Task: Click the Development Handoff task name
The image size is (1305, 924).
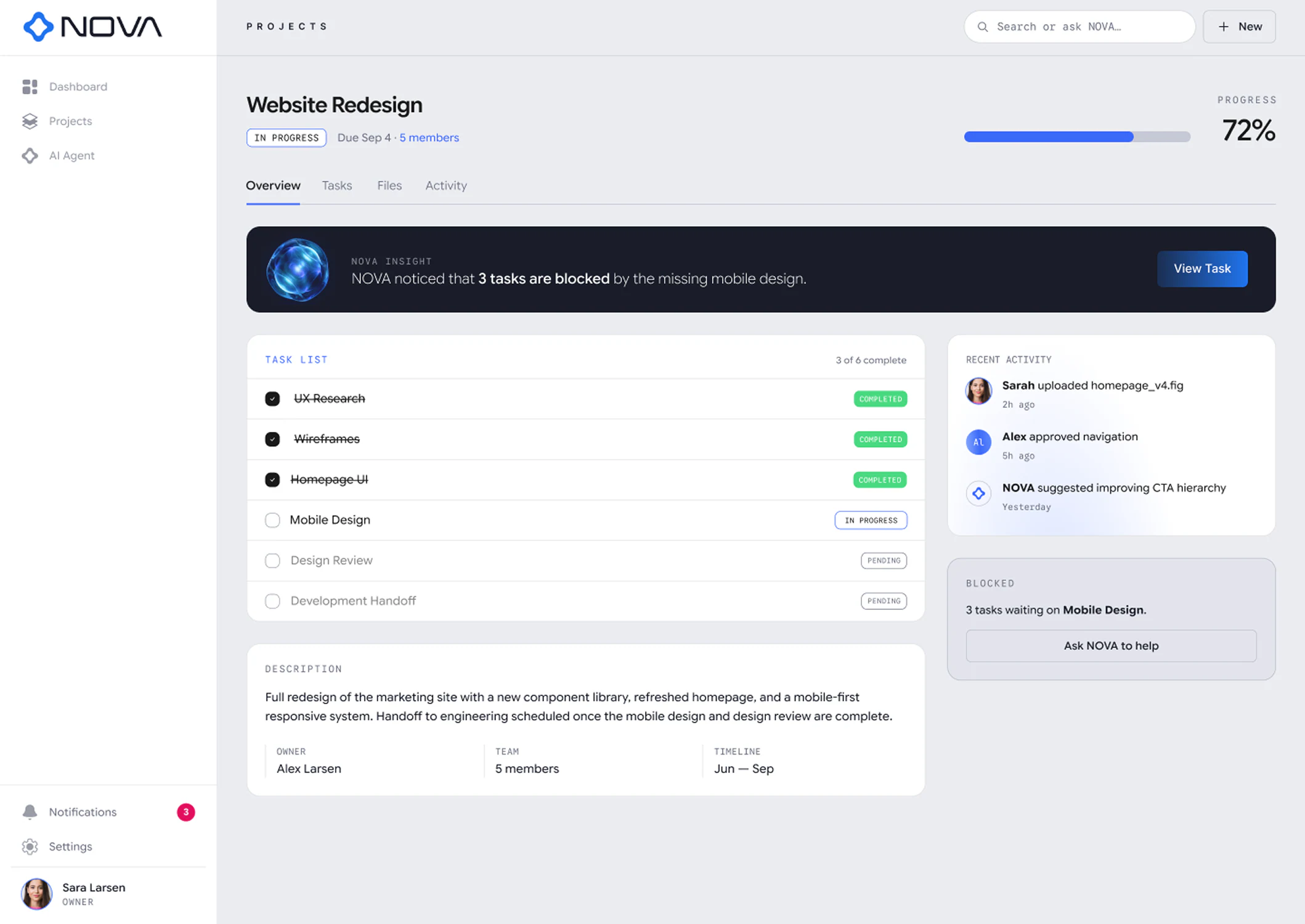Action: tap(353, 601)
